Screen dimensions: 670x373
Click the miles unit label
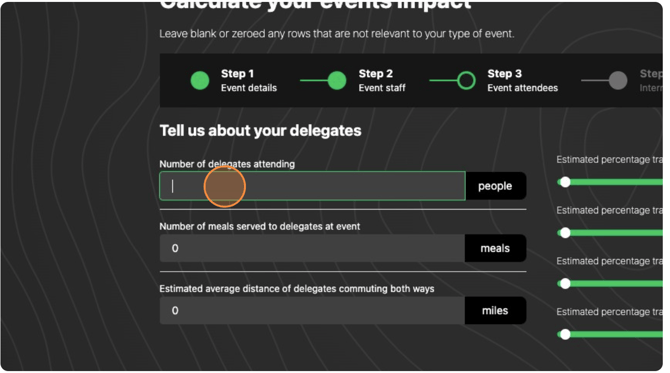click(495, 311)
